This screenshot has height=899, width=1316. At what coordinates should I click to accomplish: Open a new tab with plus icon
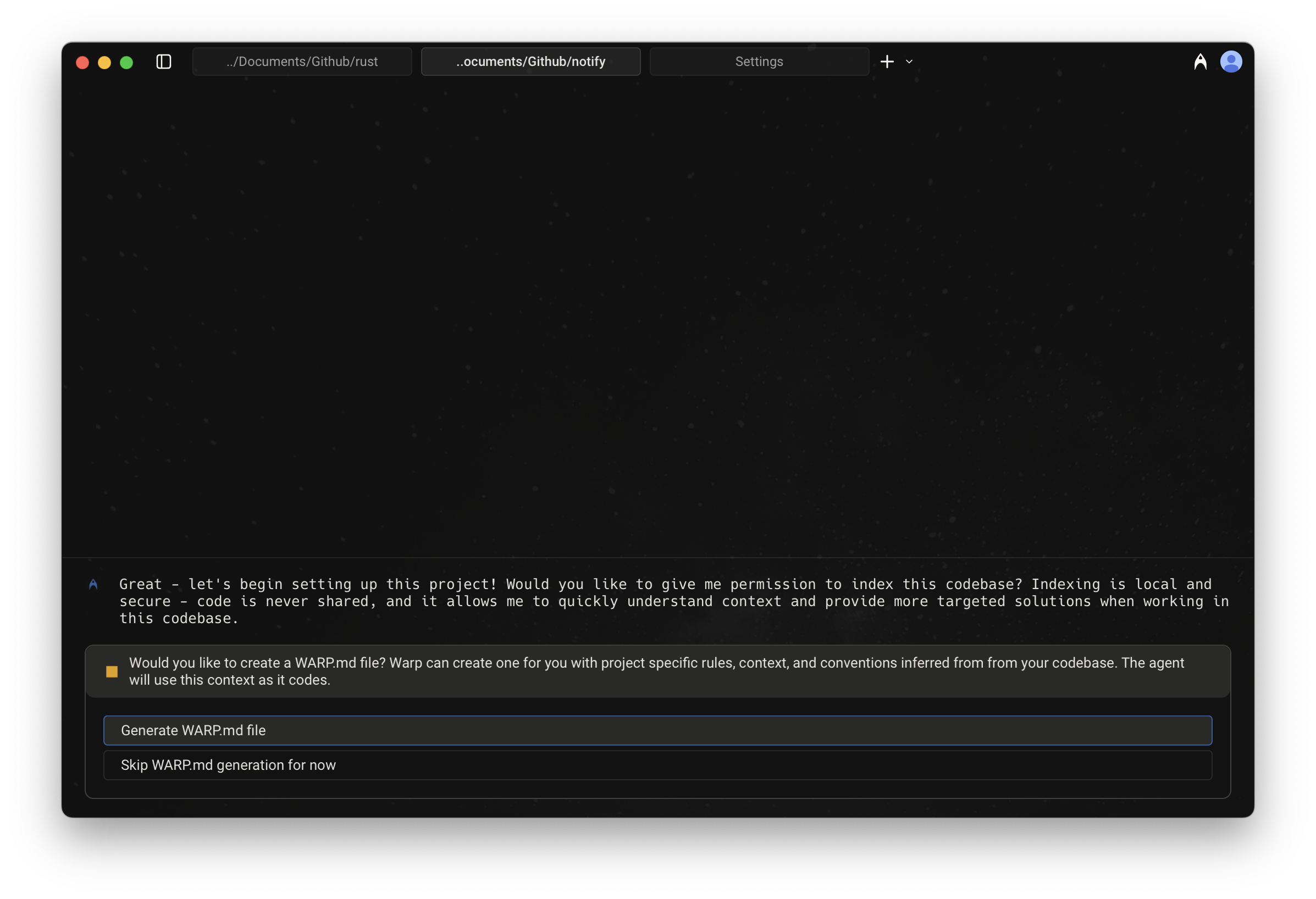point(887,62)
